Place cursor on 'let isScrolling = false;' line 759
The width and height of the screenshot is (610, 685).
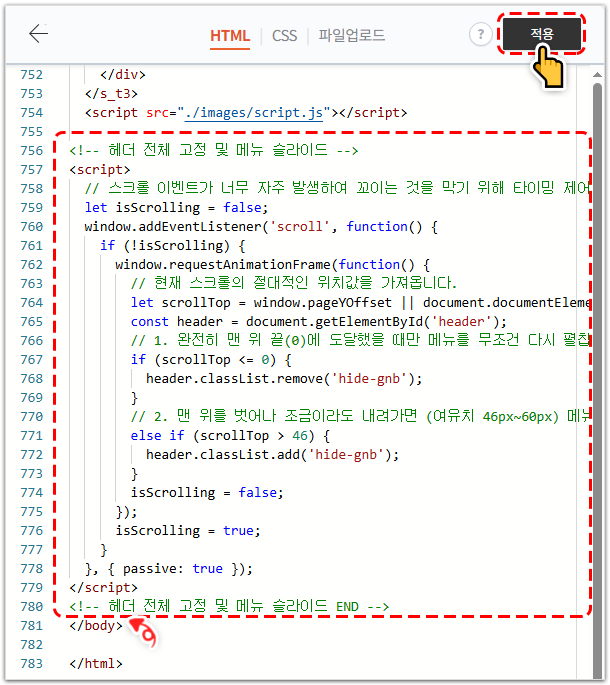tap(177, 208)
